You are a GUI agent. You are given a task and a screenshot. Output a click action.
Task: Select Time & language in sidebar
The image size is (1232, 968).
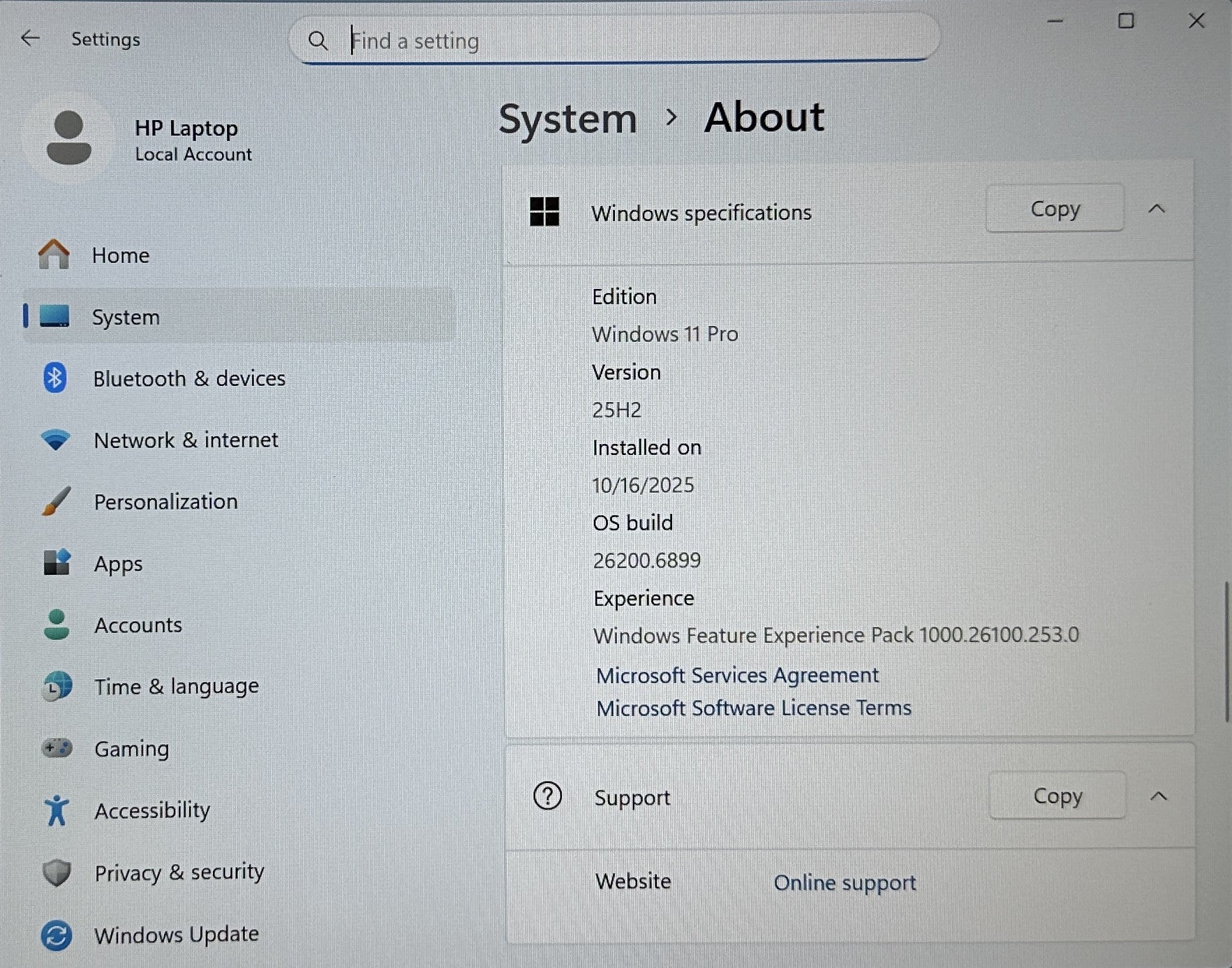[176, 687]
